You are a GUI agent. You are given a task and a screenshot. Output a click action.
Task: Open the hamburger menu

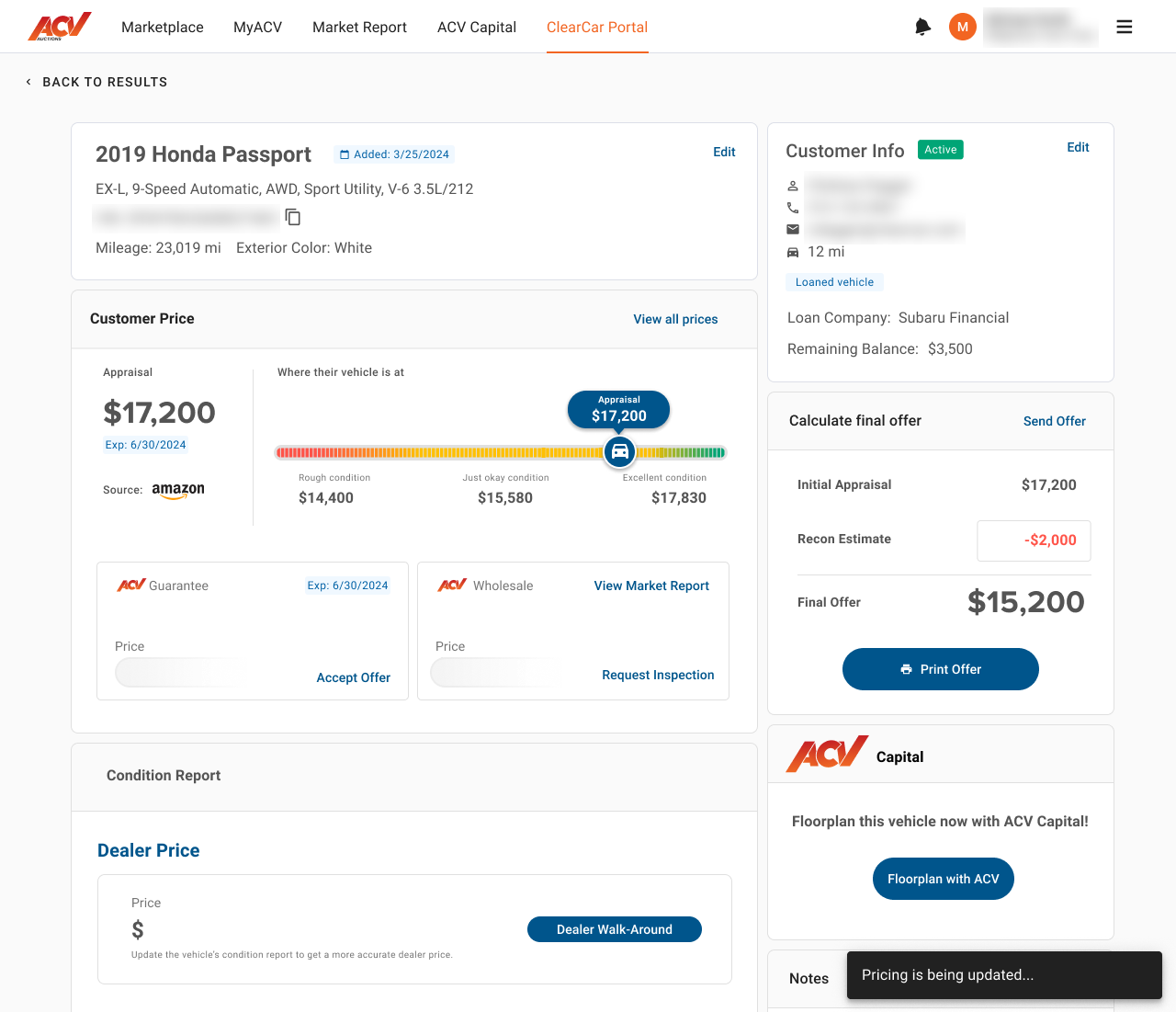click(x=1125, y=27)
